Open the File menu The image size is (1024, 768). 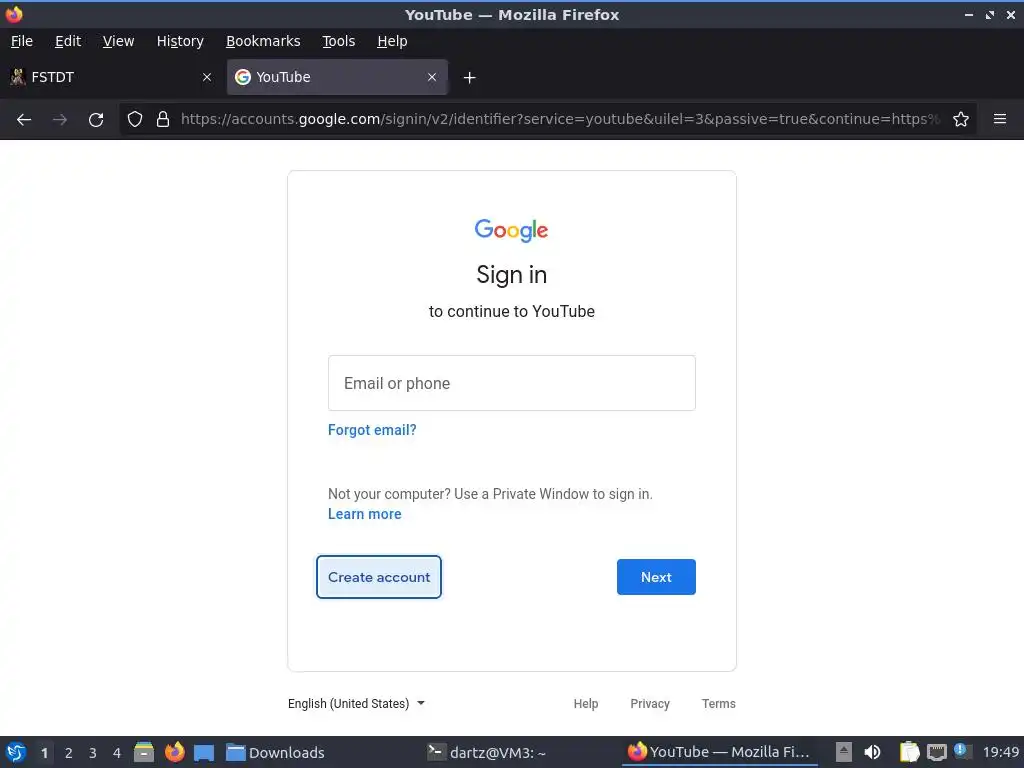click(x=22, y=41)
